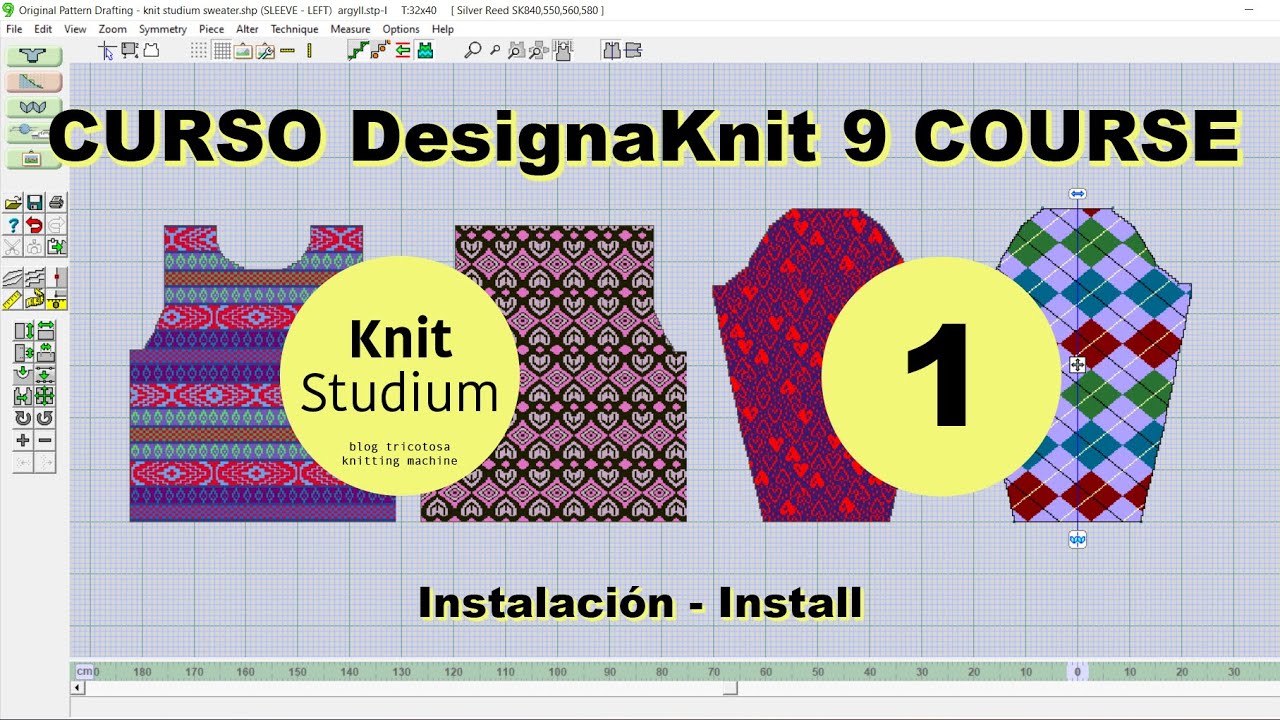This screenshot has height=720, width=1280.
Task: Click the import document green arrow icon
Action: tap(56, 247)
